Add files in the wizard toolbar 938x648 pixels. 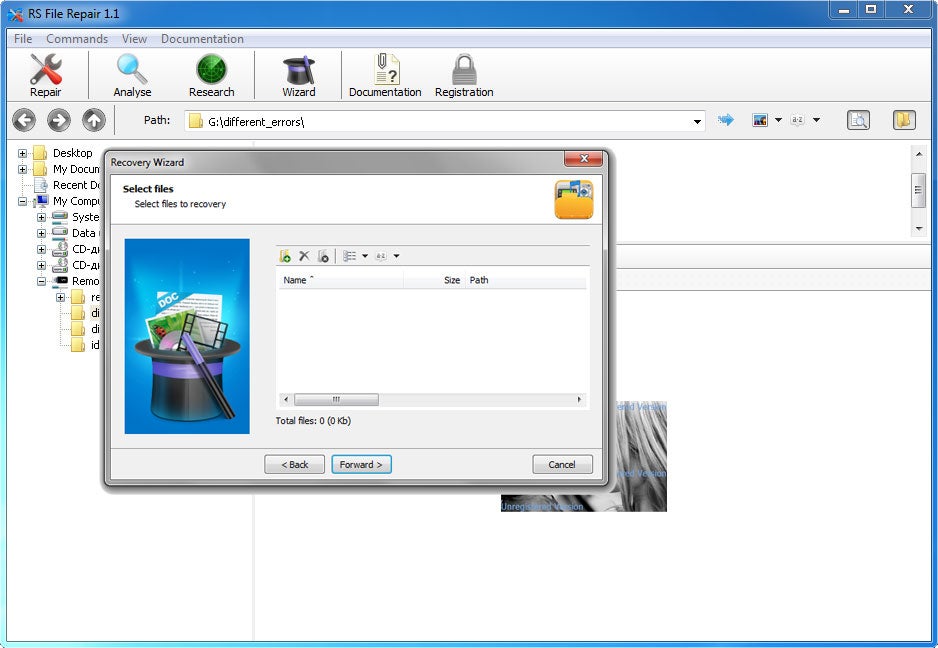coord(285,256)
